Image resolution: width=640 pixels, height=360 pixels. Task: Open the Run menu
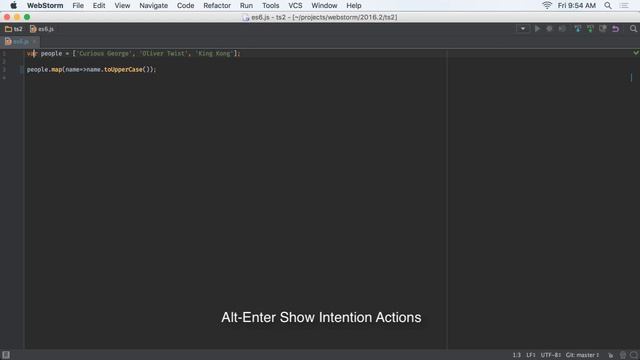click(246, 5)
